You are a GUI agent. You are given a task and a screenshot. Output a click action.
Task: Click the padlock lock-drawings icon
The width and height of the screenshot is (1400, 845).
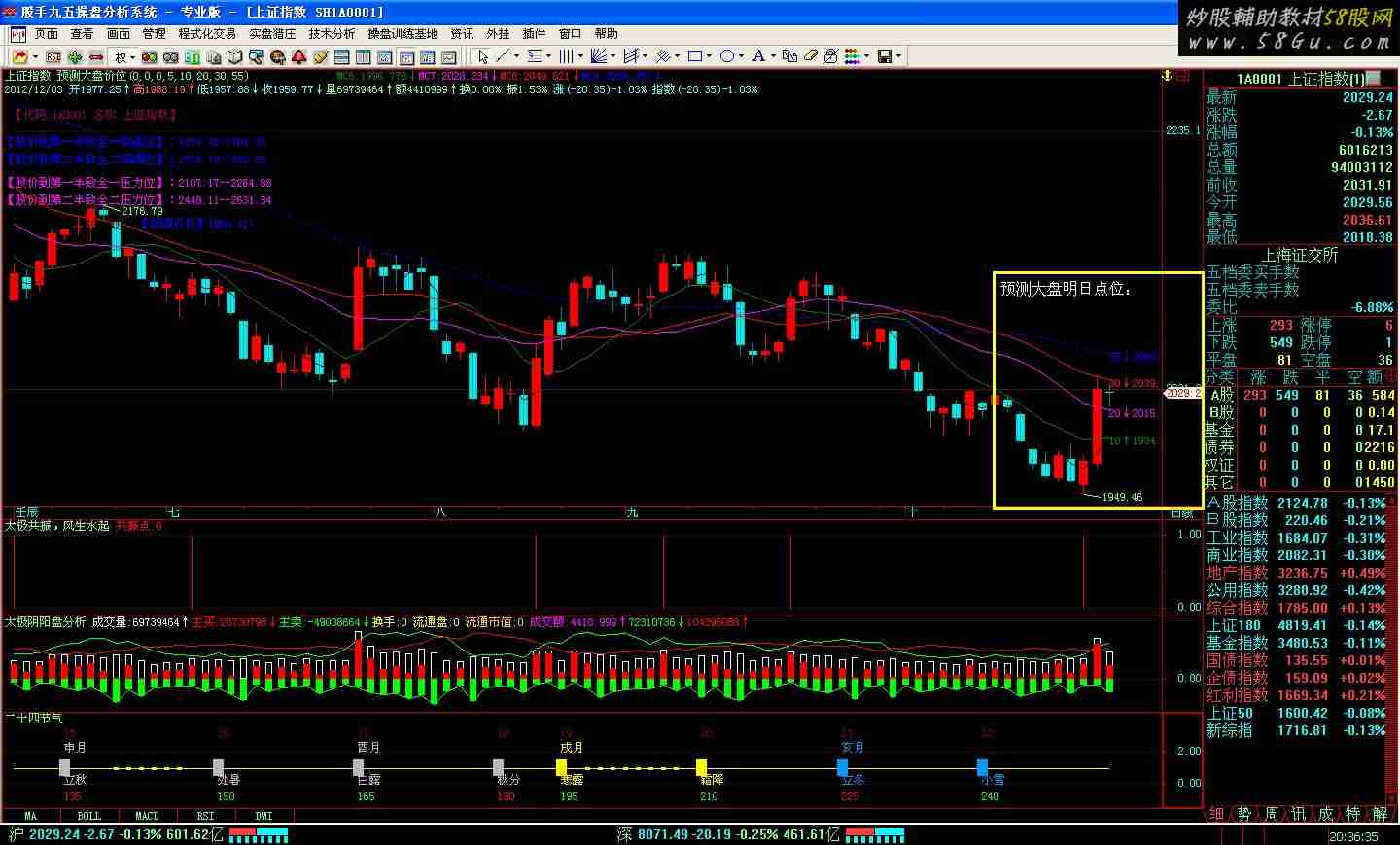(831, 56)
